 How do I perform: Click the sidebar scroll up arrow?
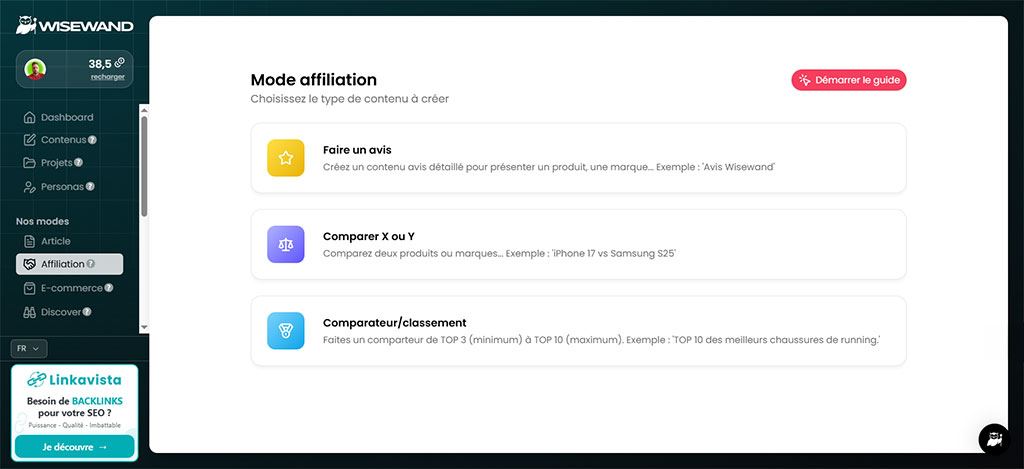point(144,110)
